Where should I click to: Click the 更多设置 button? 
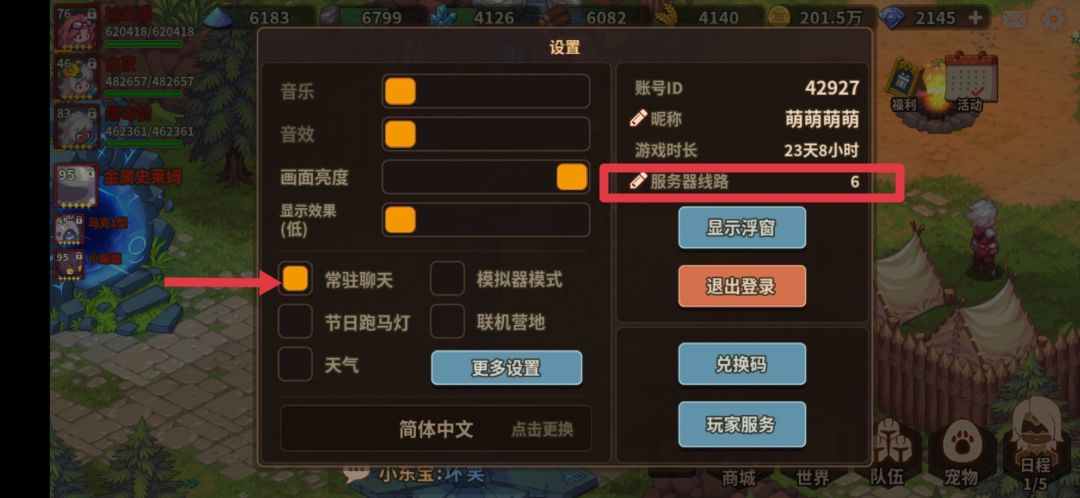click(506, 369)
